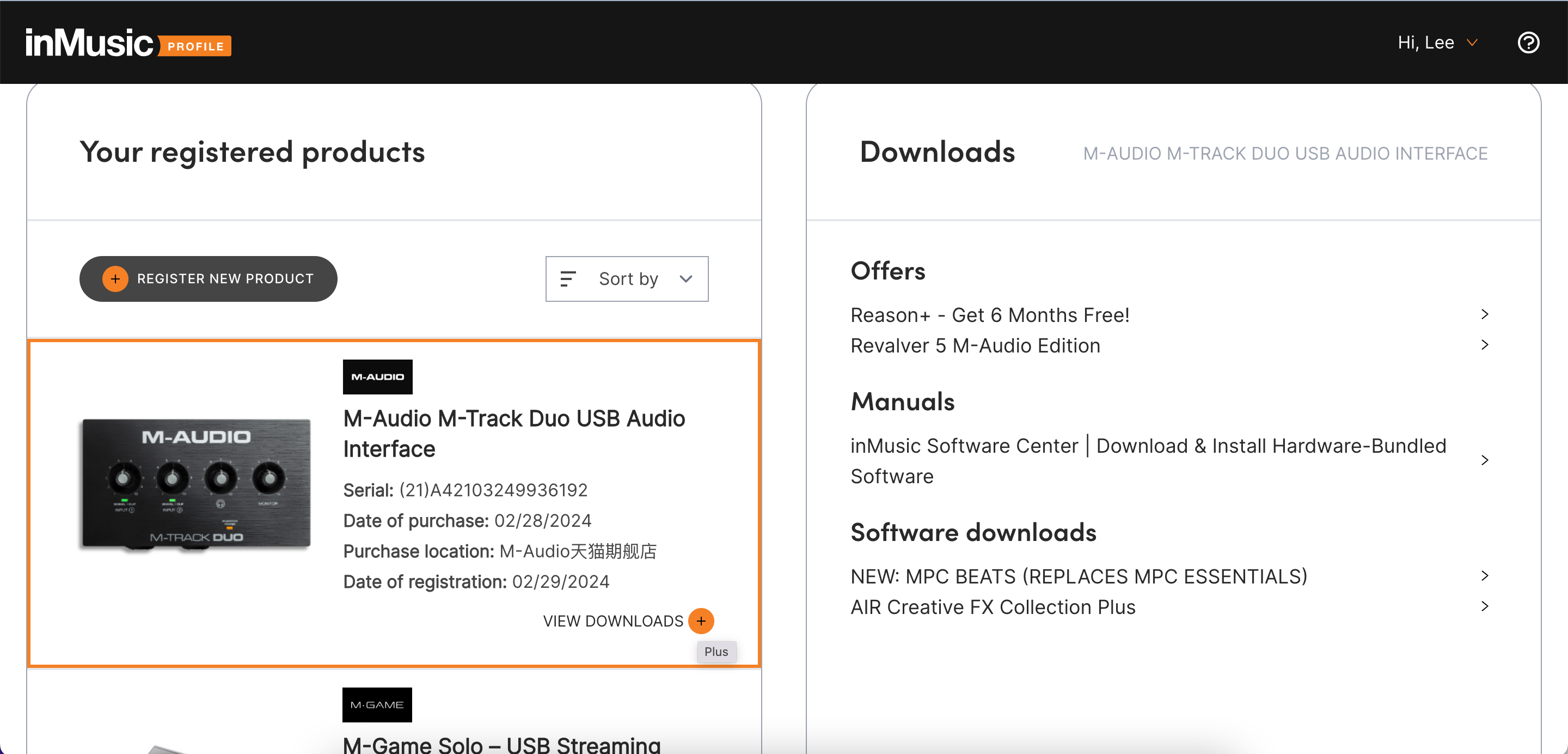Click chevron next to MPC BEATS download
This screenshot has height=754, width=1568.
[x=1485, y=575]
